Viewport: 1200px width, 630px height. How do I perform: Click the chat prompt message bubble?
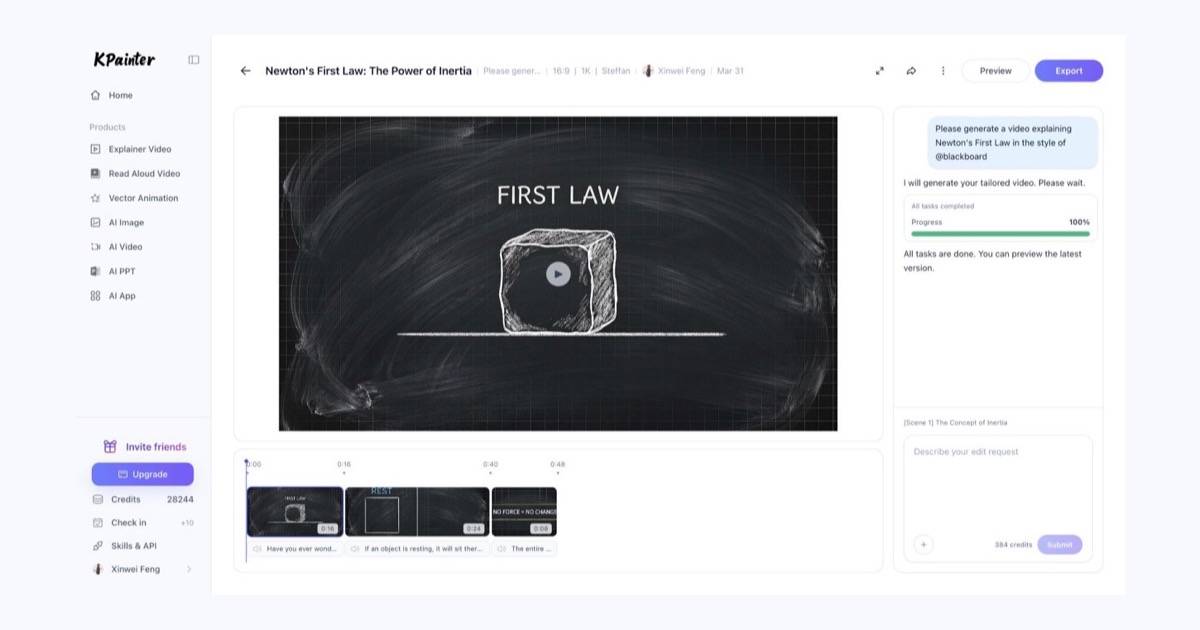pos(1012,143)
